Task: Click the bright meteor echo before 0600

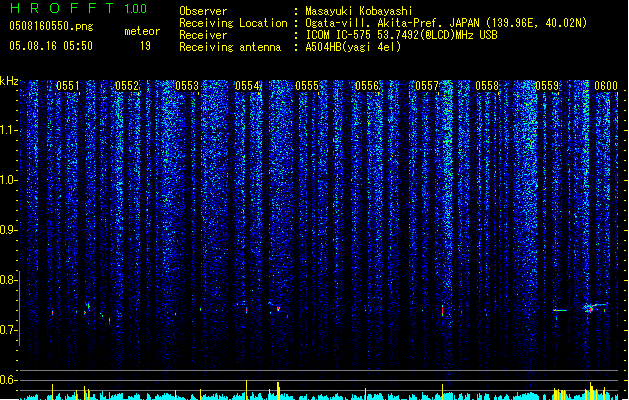Action: (590, 308)
